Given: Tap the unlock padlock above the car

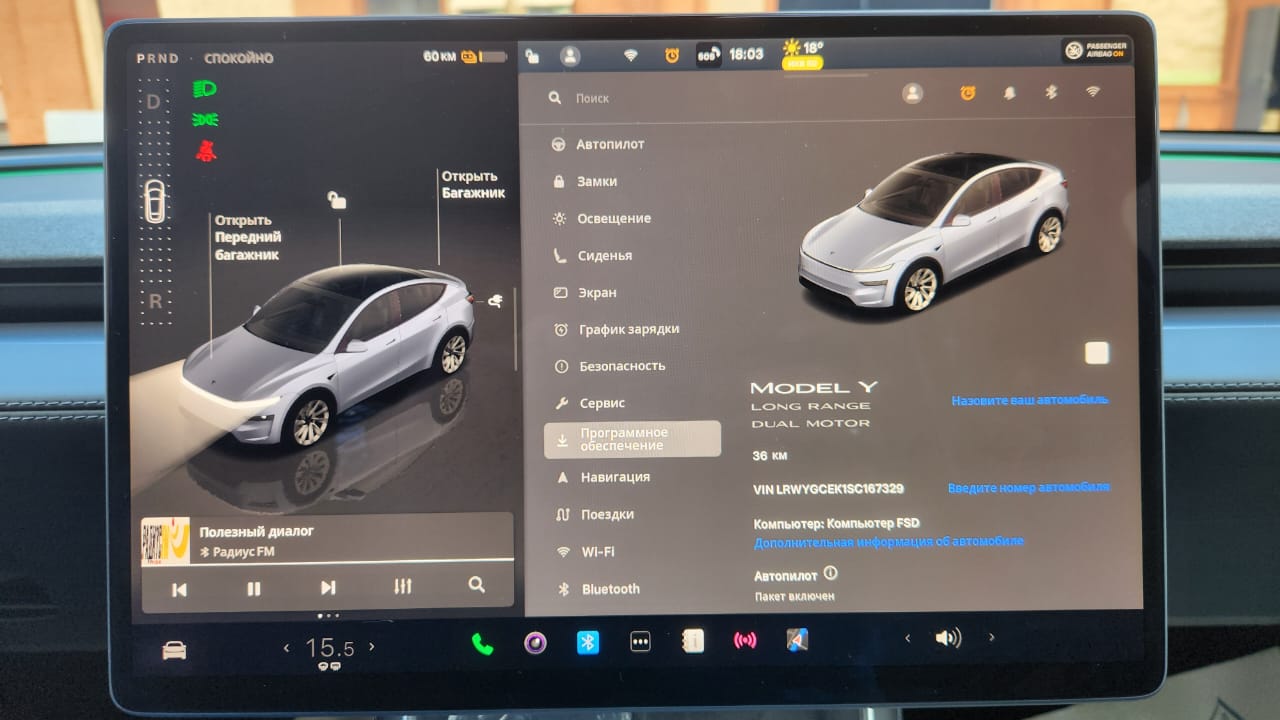Looking at the screenshot, I should 337,201.
